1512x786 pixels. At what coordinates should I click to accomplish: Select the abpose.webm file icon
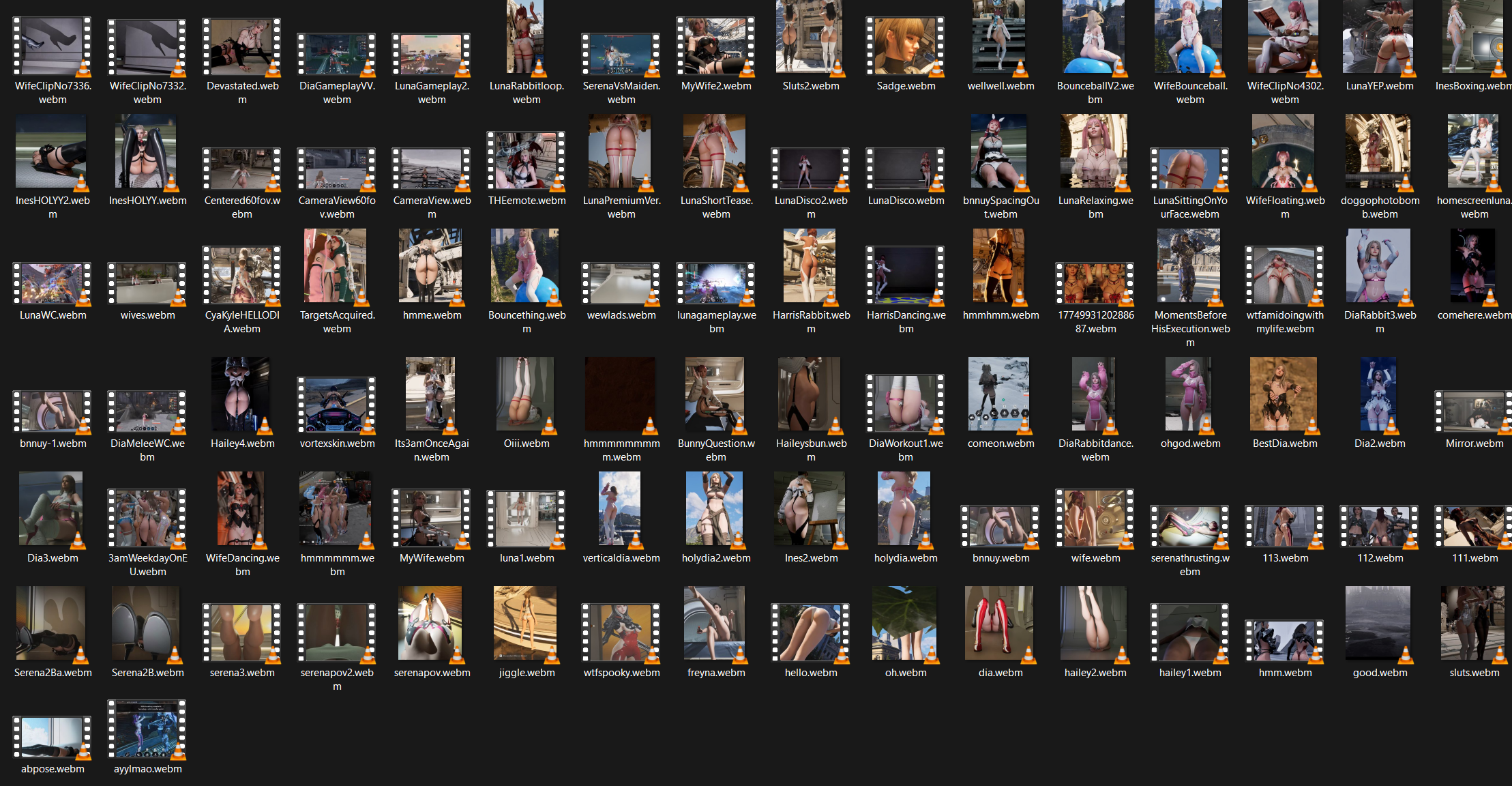53,738
